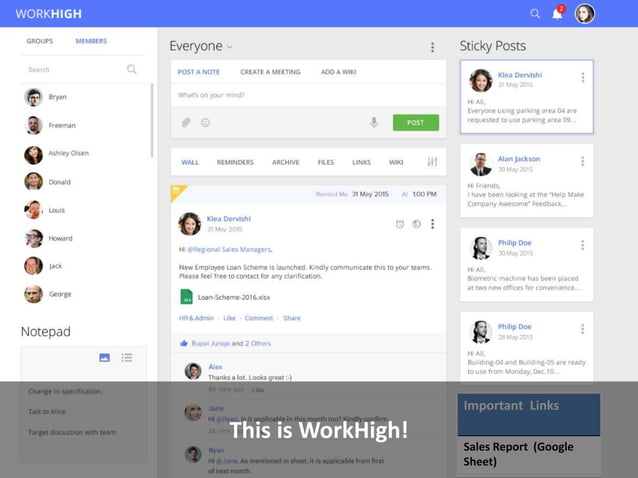
Task: Toggle list mode in Notepad
Action: point(127,358)
